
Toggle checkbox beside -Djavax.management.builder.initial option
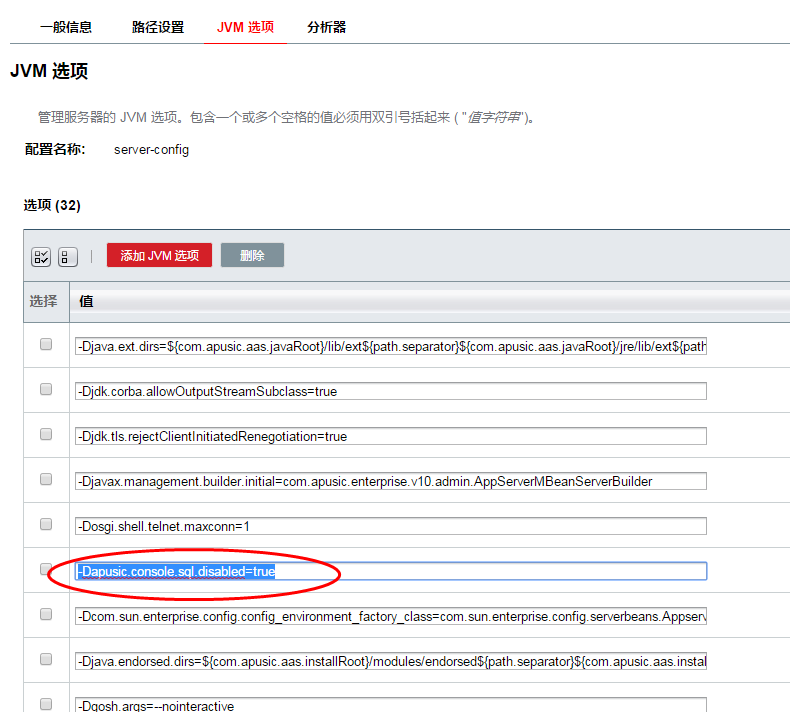pyautogui.click(x=46, y=480)
